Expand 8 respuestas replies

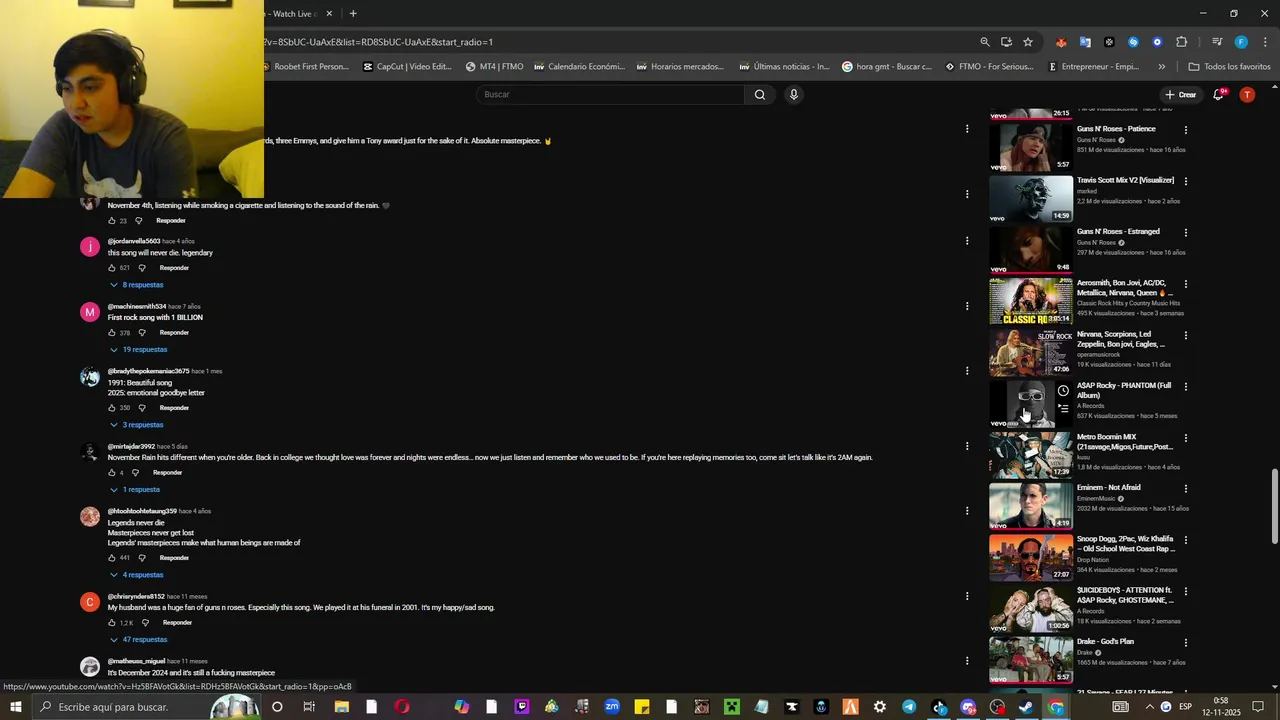point(136,285)
